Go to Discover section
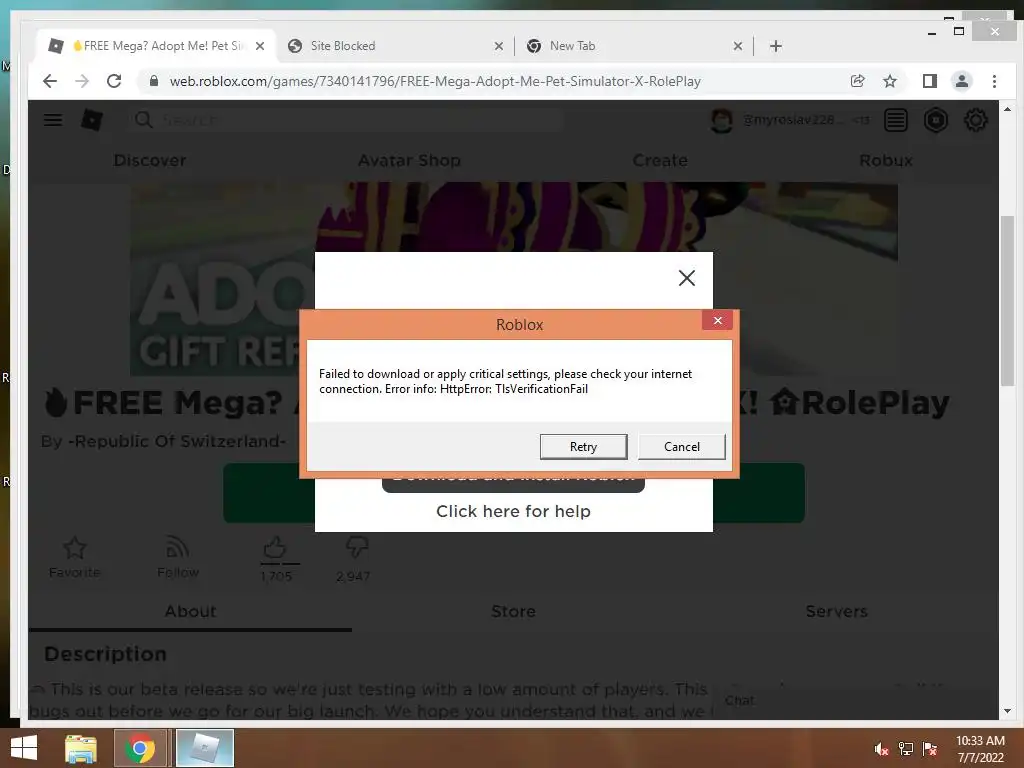 coord(150,160)
